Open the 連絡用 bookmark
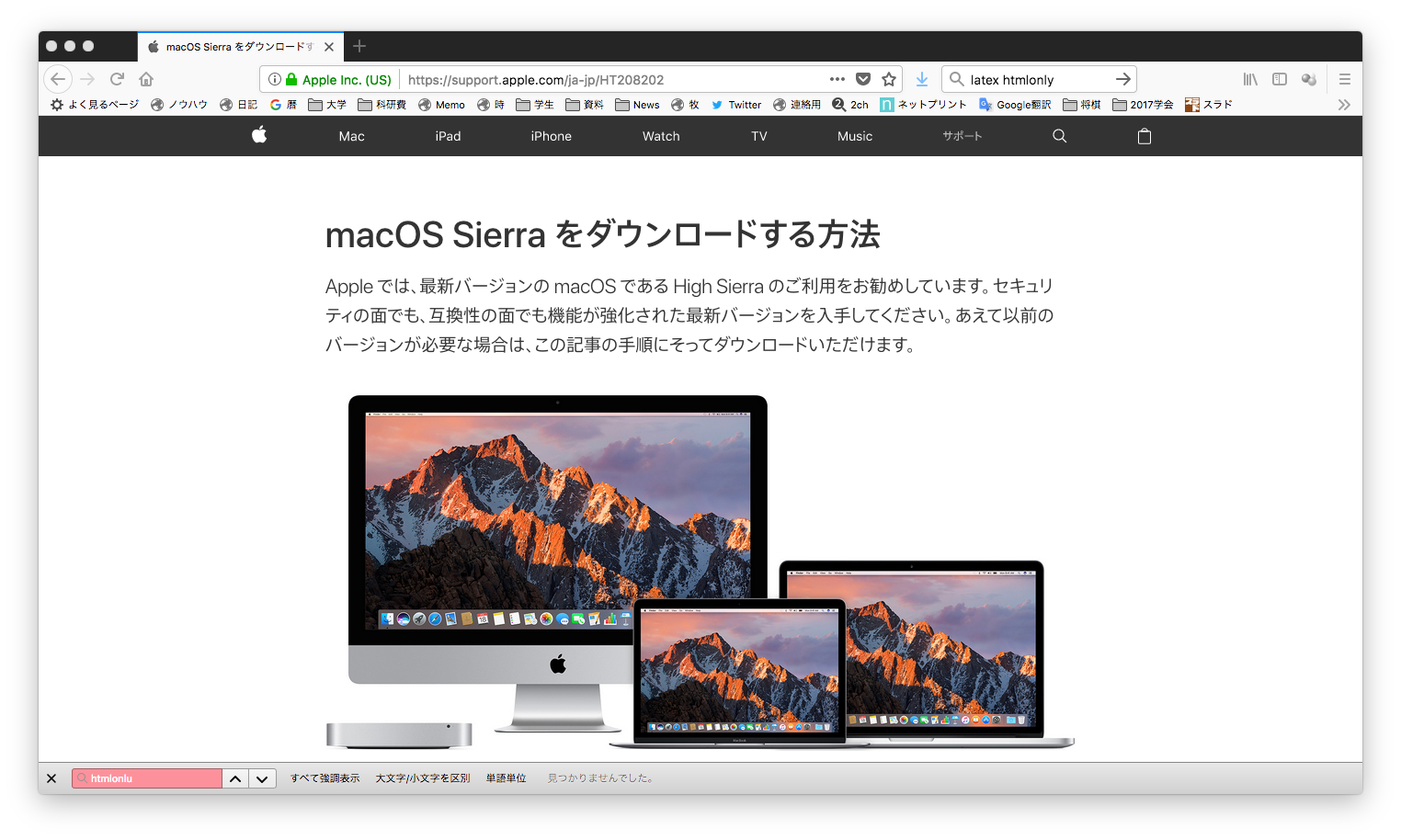 797,105
